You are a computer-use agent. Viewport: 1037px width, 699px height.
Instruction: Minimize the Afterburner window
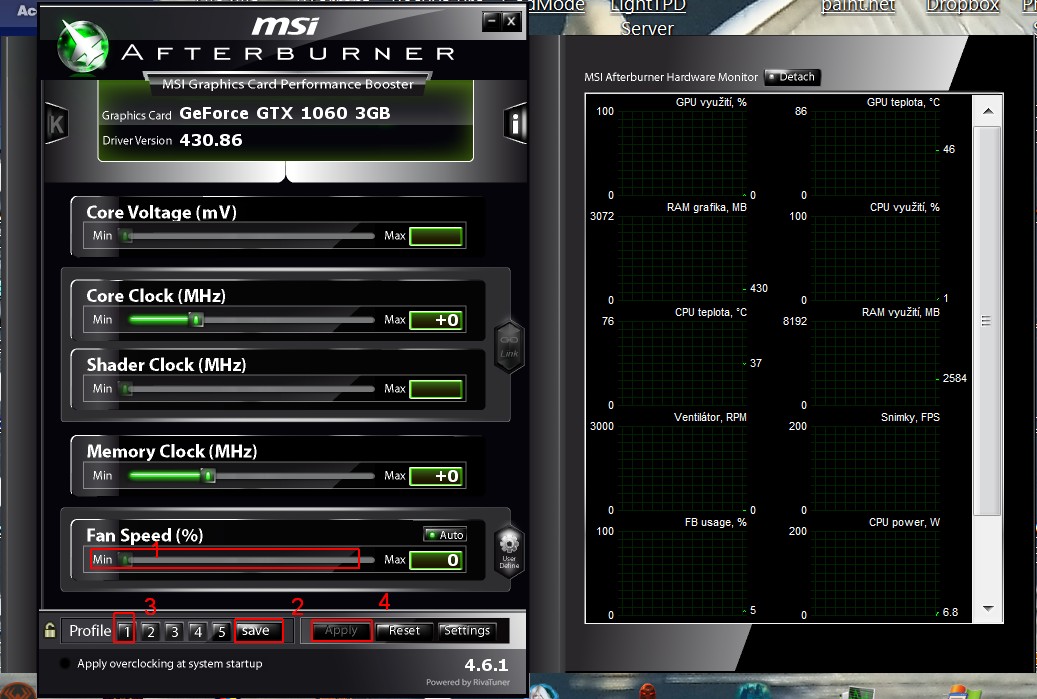click(x=491, y=21)
